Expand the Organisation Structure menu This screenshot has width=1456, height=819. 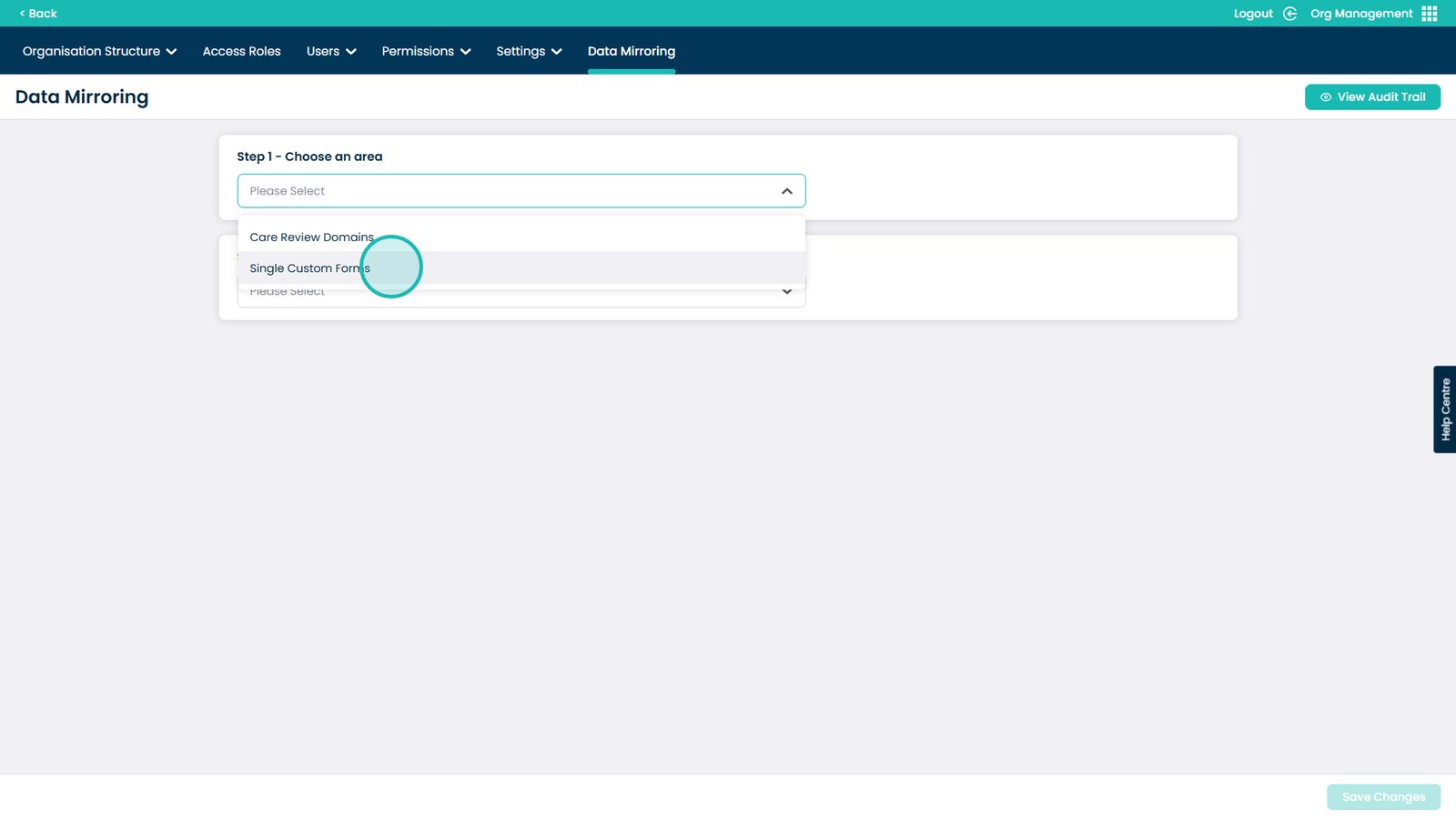coord(99,51)
